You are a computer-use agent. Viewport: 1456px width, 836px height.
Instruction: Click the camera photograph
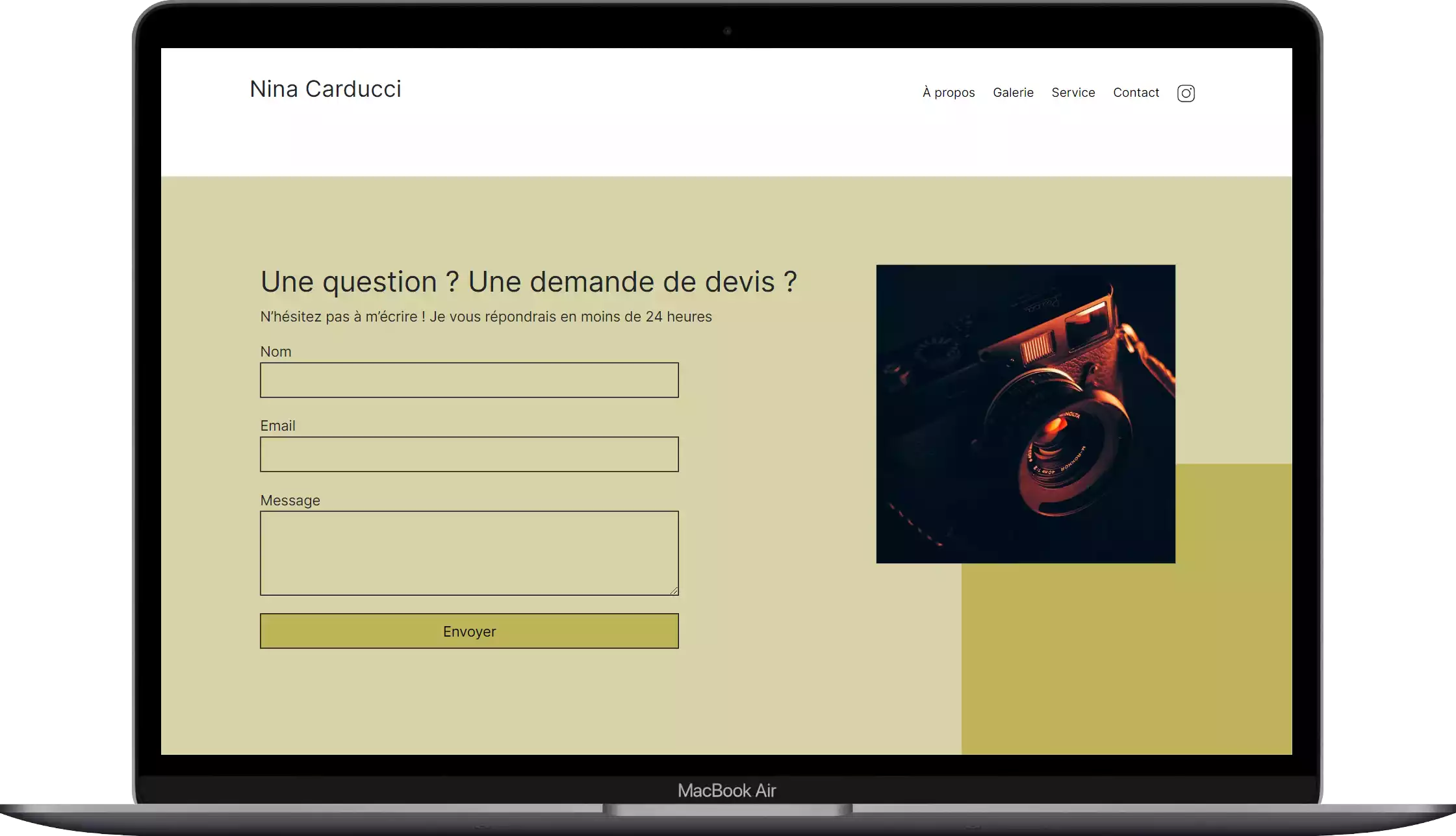click(1025, 414)
